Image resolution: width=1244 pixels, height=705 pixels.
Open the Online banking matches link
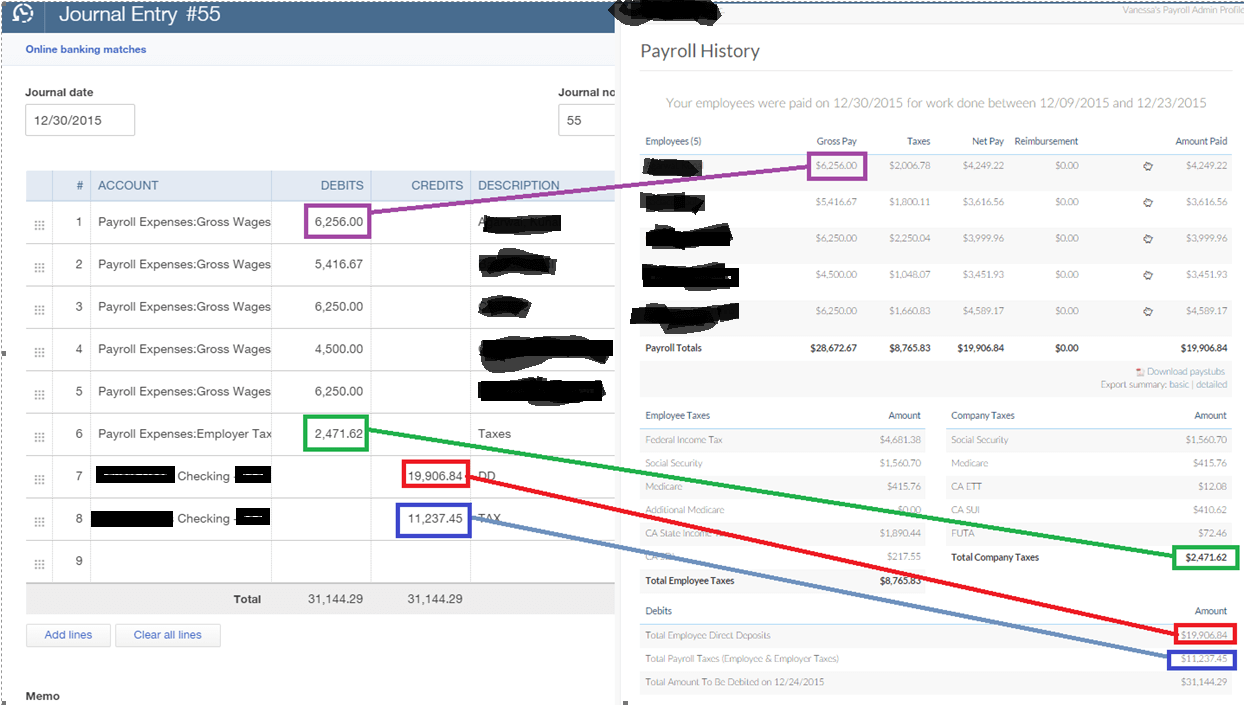[x=86, y=49]
